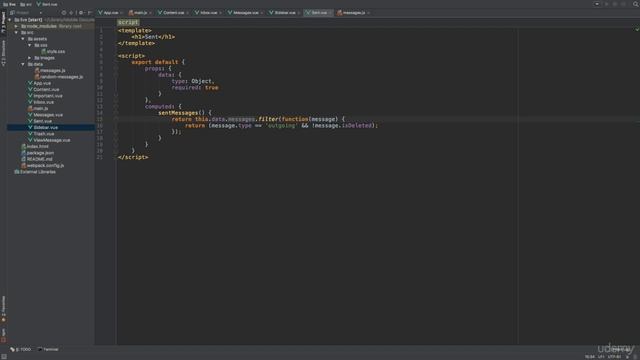Open the TODO tool window
Image resolution: width=640 pixels, height=360 pixels.
click(x=20, y=349)
